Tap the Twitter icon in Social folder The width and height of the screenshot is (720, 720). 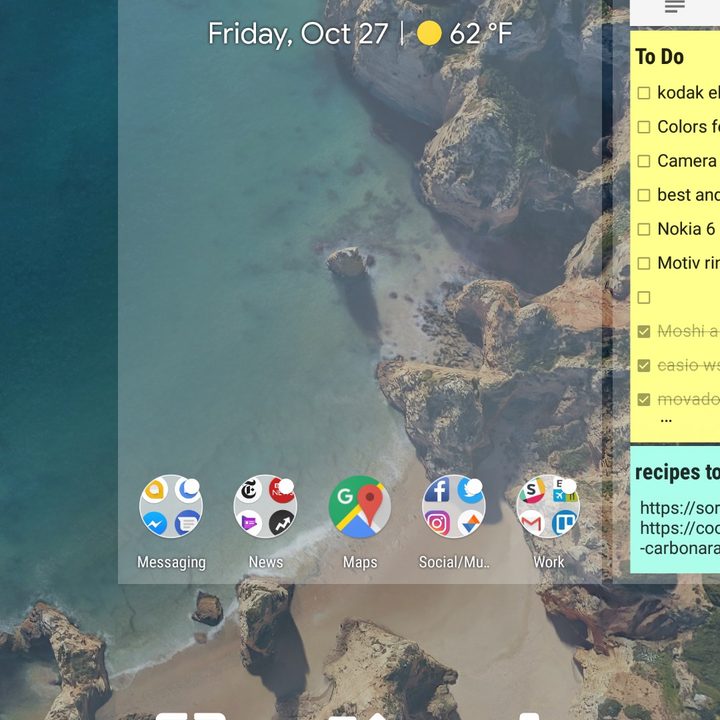[x=470, y=490]
